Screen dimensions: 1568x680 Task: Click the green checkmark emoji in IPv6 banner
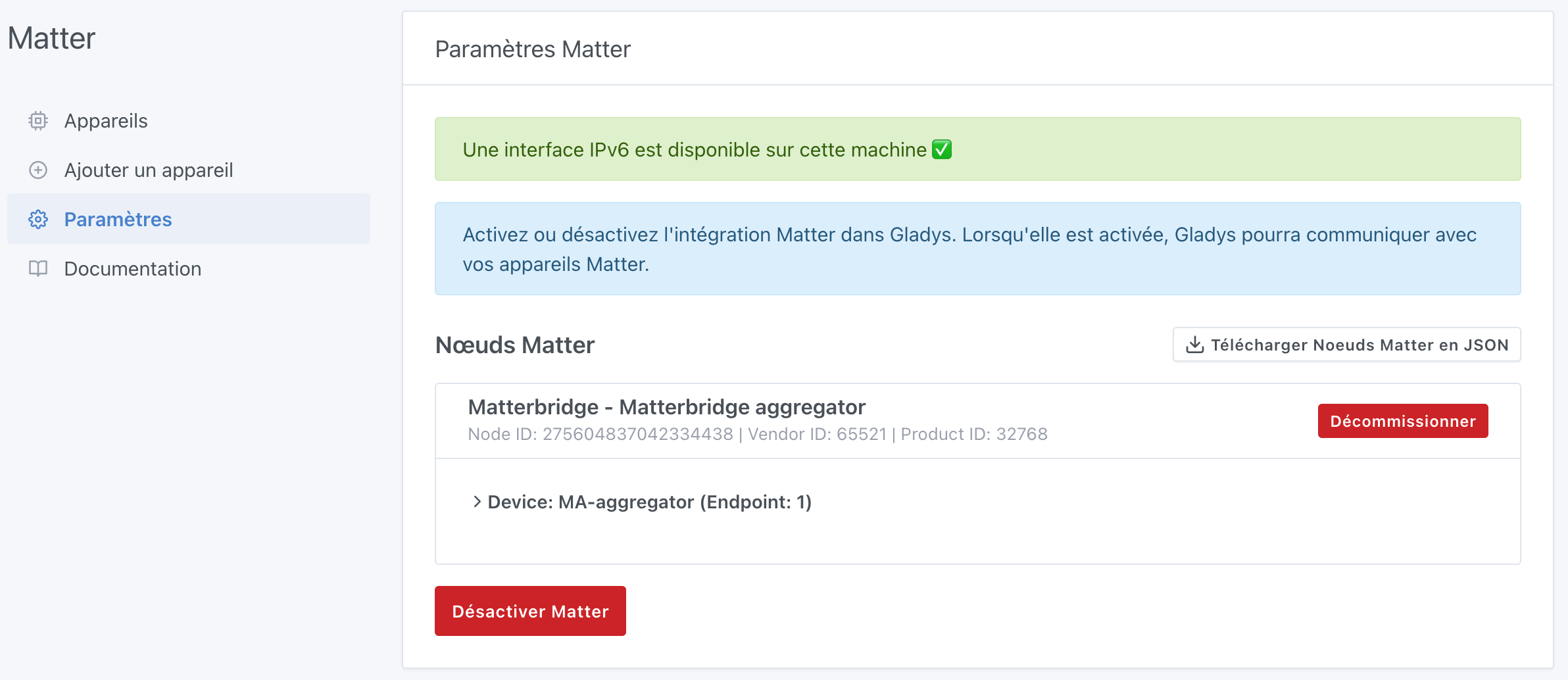pos(941,149)
